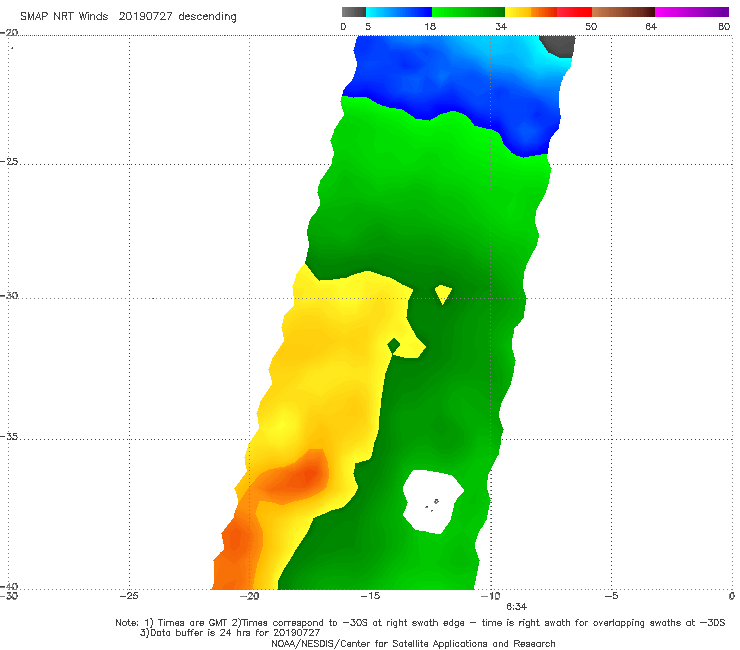Click the color bar label "34"

click(x=501, y=27)
